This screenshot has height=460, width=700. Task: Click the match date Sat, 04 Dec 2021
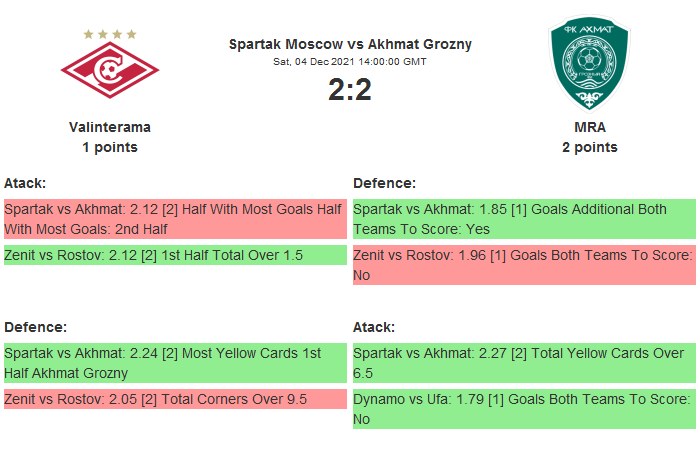(350, 62)
